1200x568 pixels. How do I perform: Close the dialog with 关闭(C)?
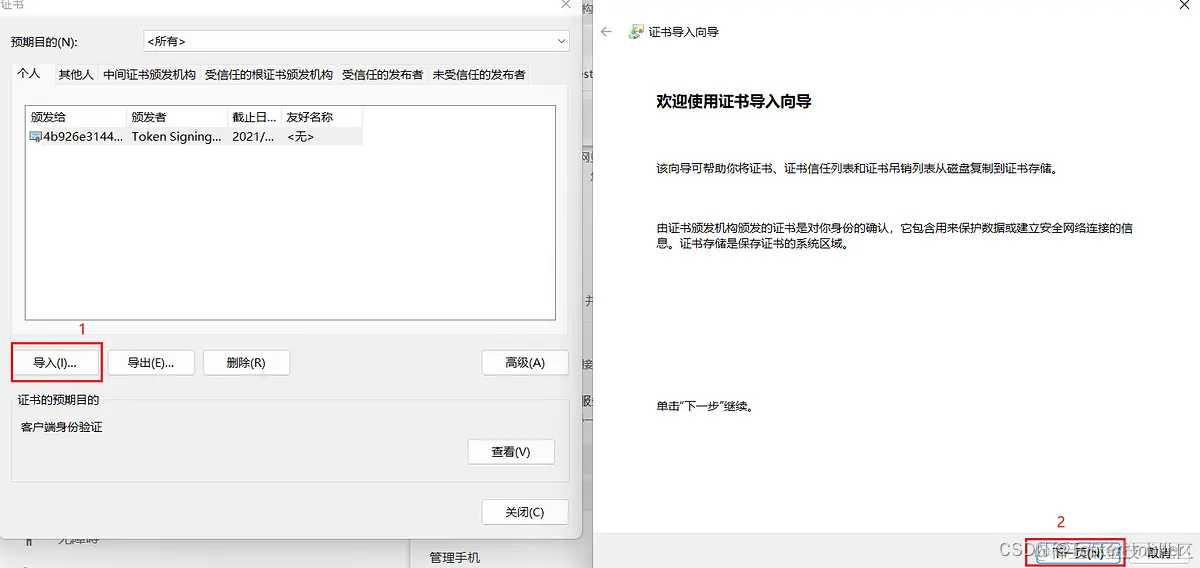525,512
